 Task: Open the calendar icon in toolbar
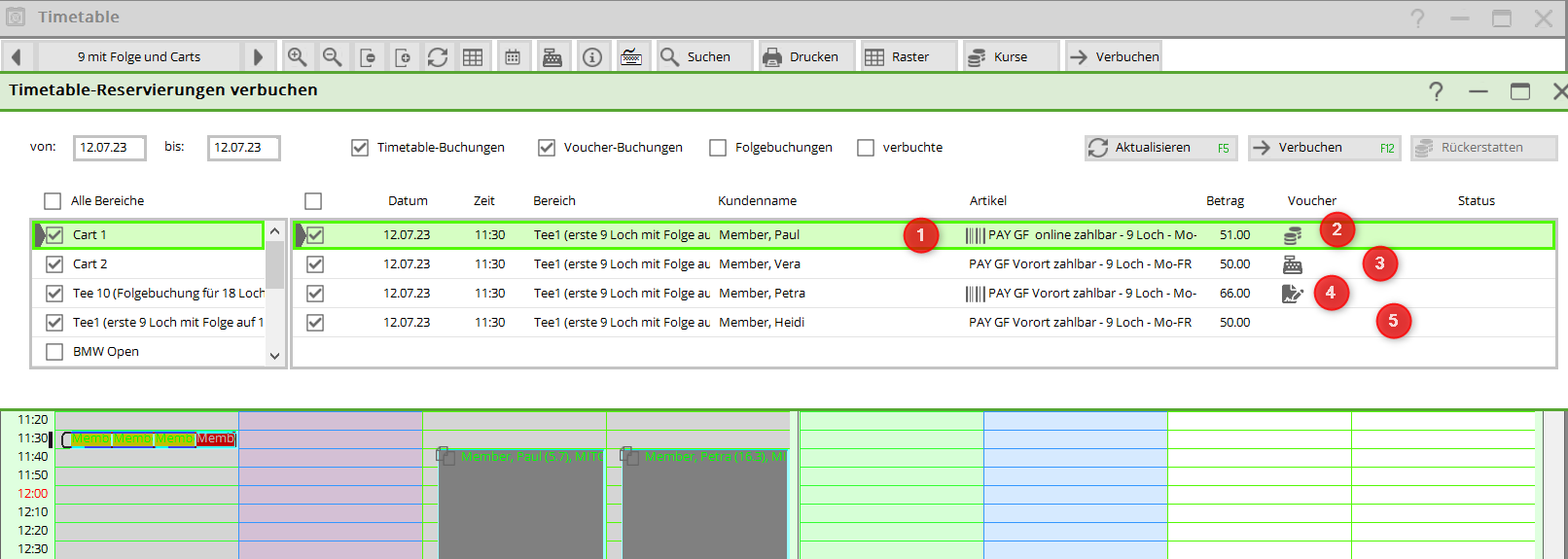(x=513, y=57)
